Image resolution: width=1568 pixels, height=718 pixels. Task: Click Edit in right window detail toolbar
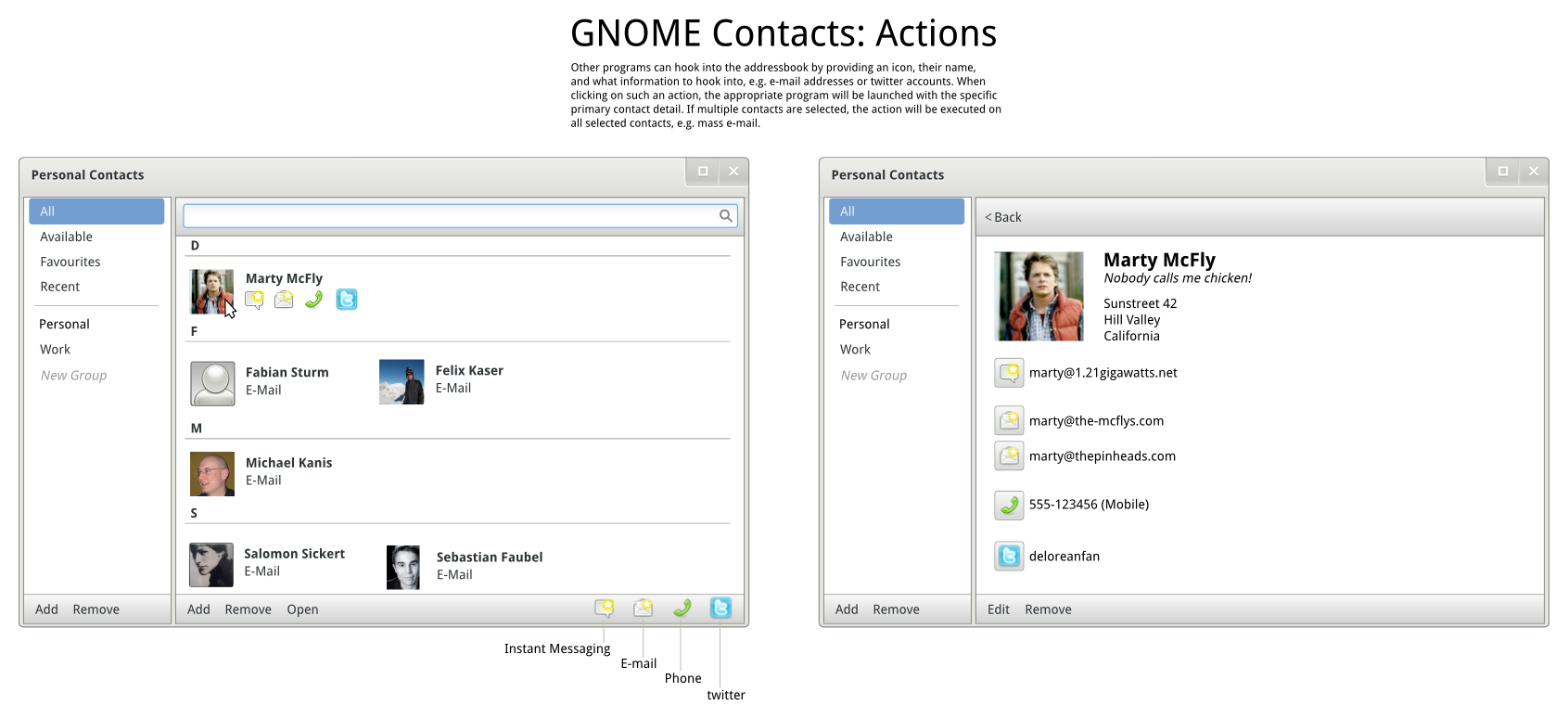click(999, 609)
